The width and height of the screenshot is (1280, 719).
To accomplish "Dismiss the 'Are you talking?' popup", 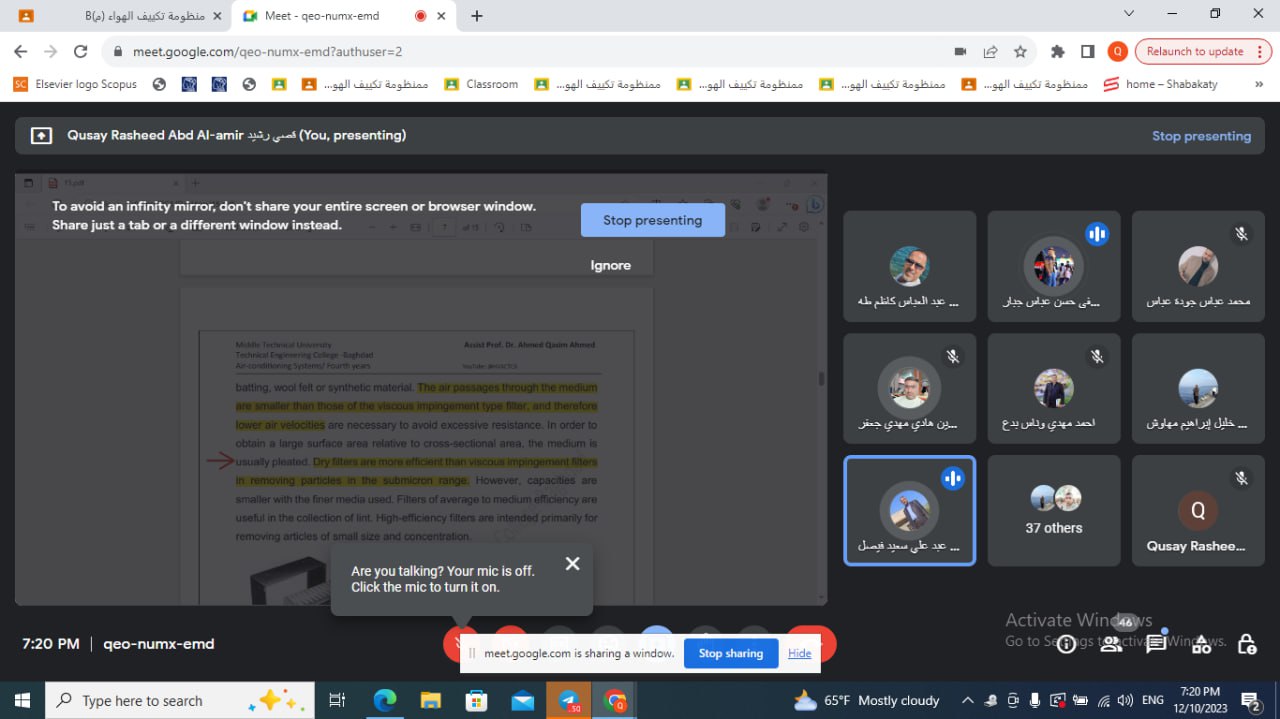I will click(572, 564).
